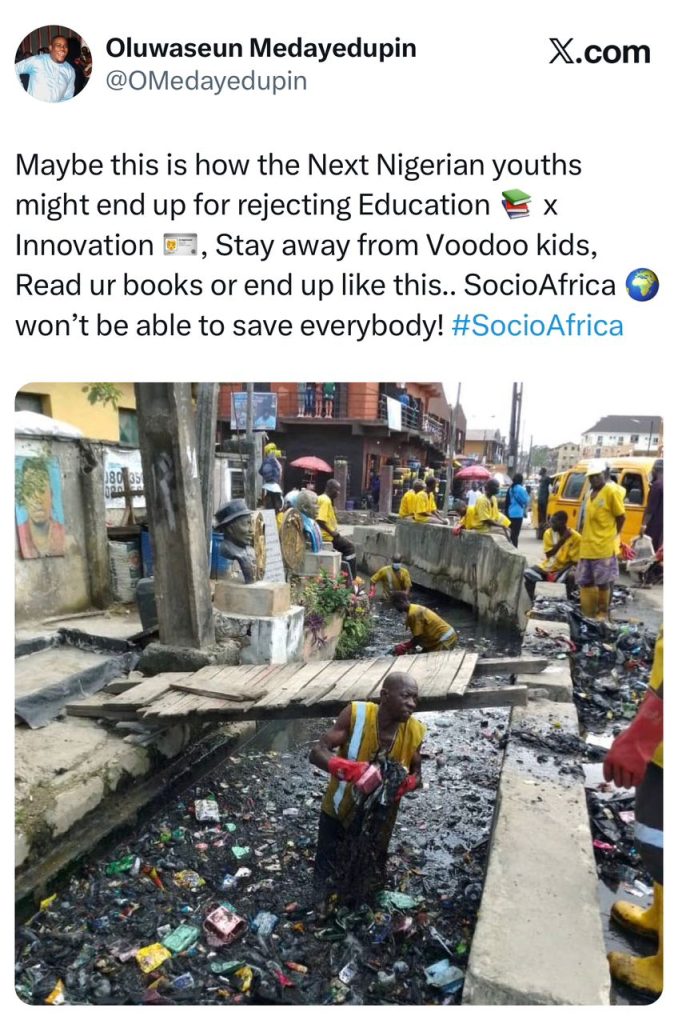Click the stacked books emoji after Education

(x=516, y=205)
